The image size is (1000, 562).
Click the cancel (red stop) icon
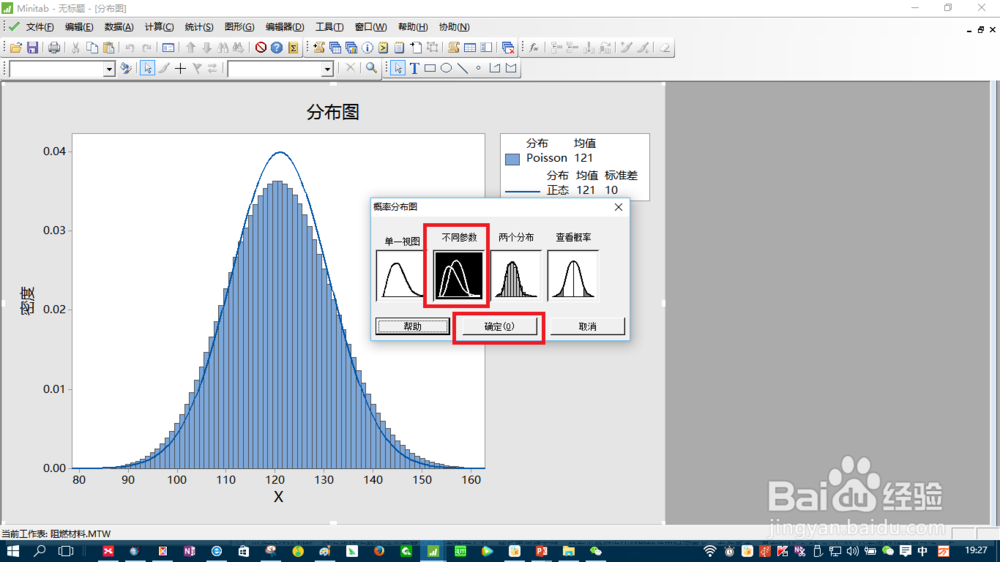click(x=260, y=48)
